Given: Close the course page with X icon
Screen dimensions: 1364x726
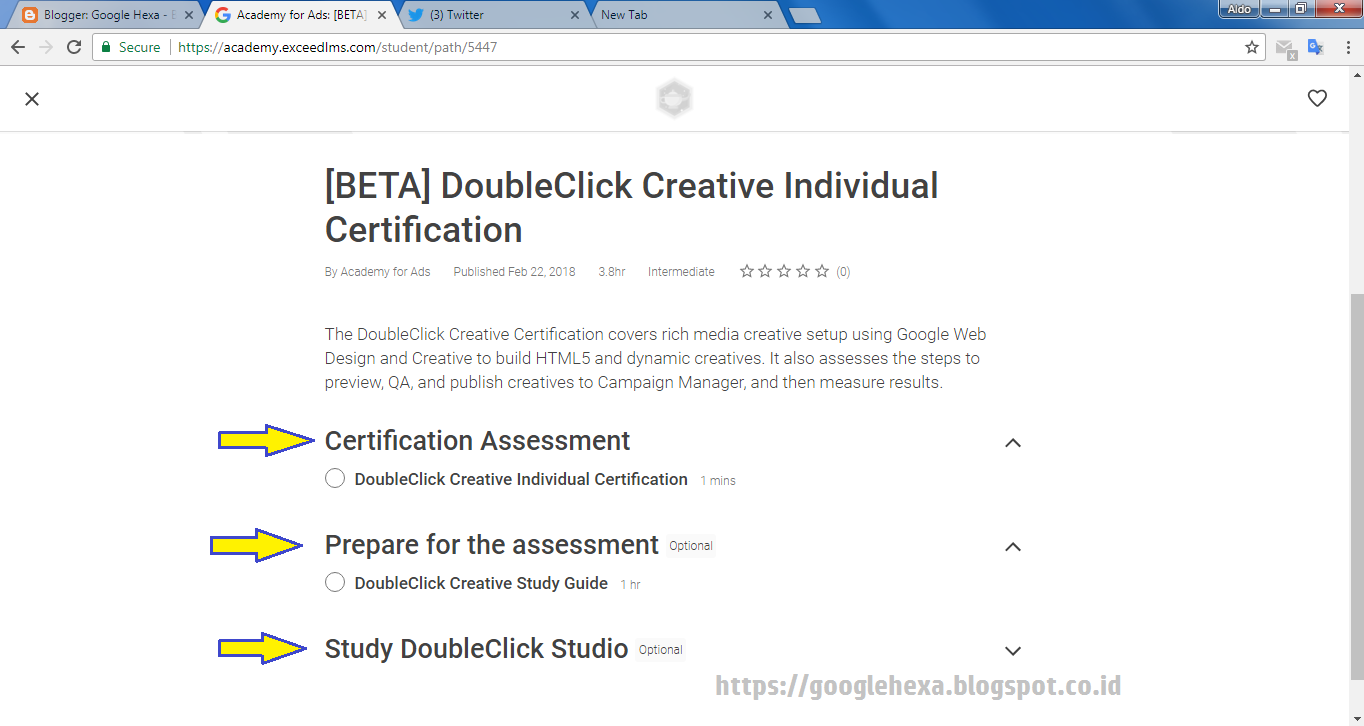Looking at the screenshot, I should [x=32, y=99].
